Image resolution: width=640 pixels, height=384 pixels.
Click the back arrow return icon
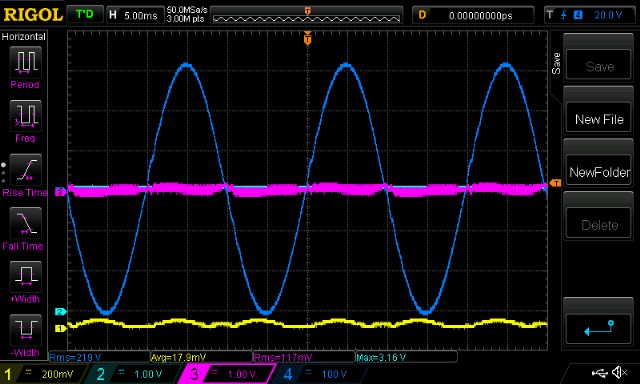pyautogui.click(x=598, y=329)
